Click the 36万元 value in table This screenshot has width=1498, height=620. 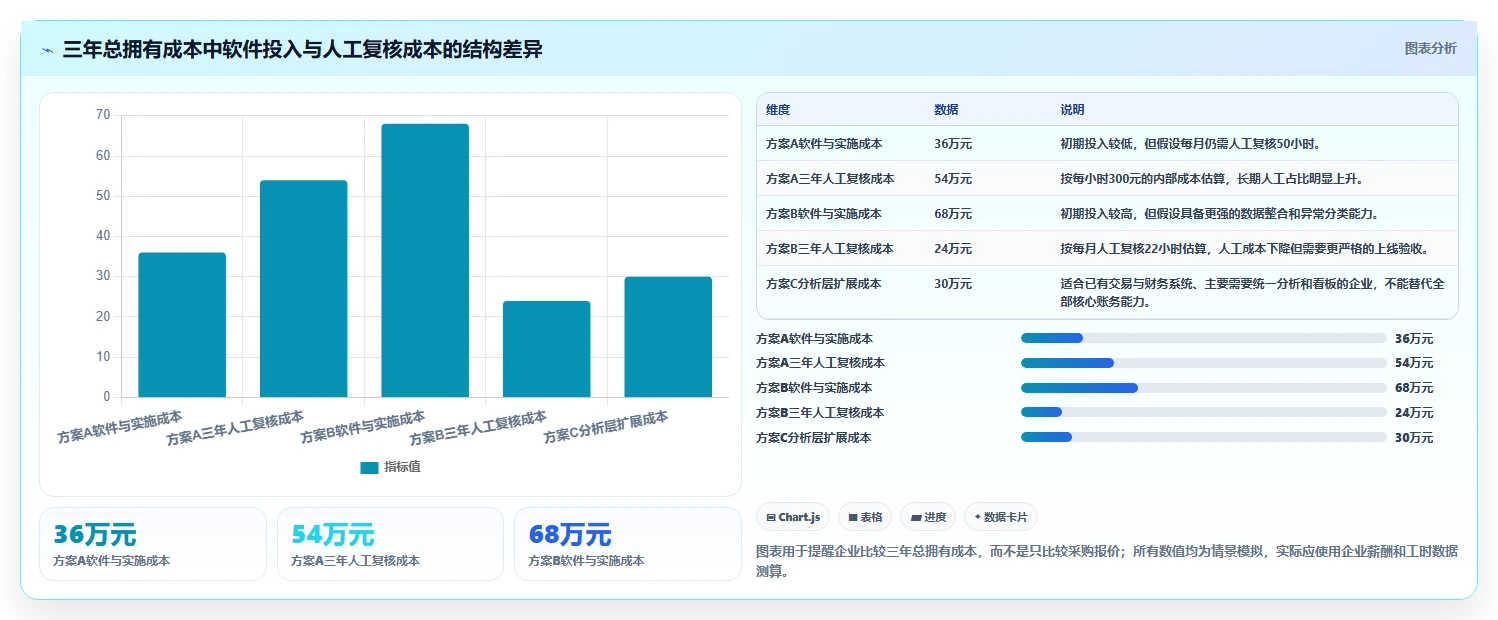953,144
